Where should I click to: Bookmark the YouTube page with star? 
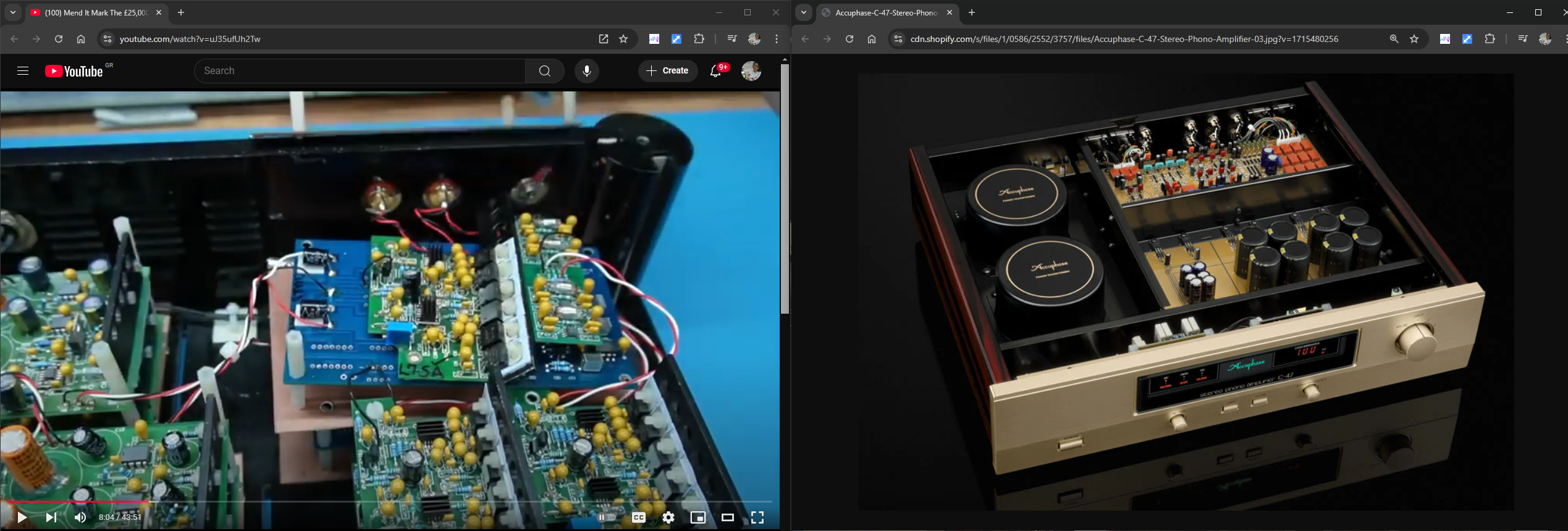click(x=623, y=39)
